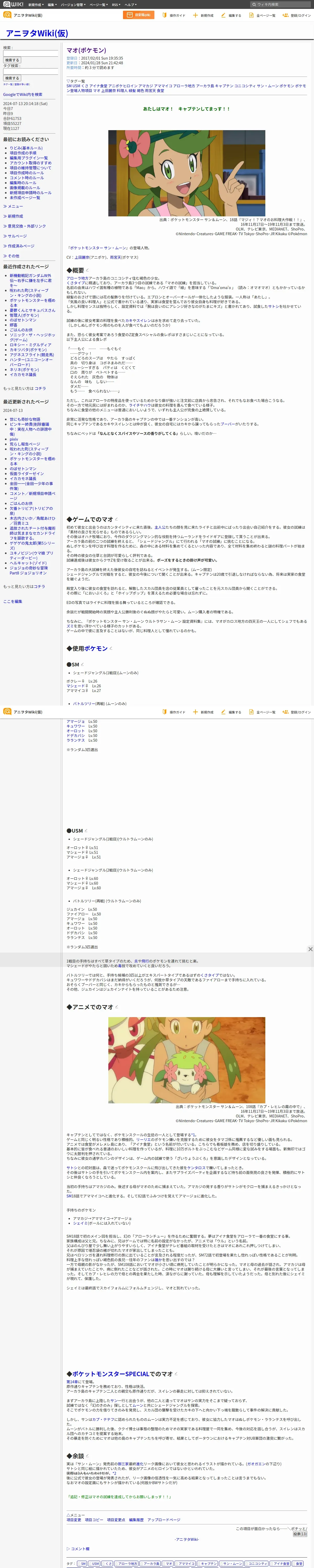Click 登録/ログイン in upper header

(x=296, y=15)
